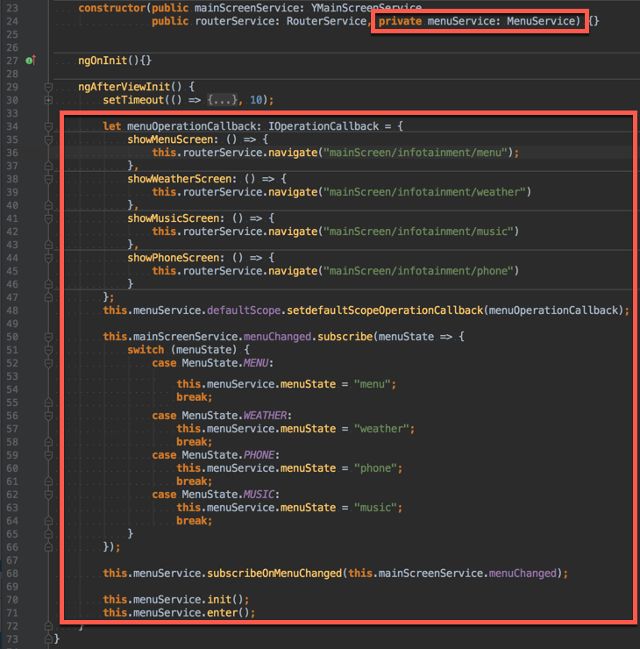Image resolution: width=640 pixels, height=649 pixels.
Task: Fold the case MenuState.PHONE block
Action: 48,455
